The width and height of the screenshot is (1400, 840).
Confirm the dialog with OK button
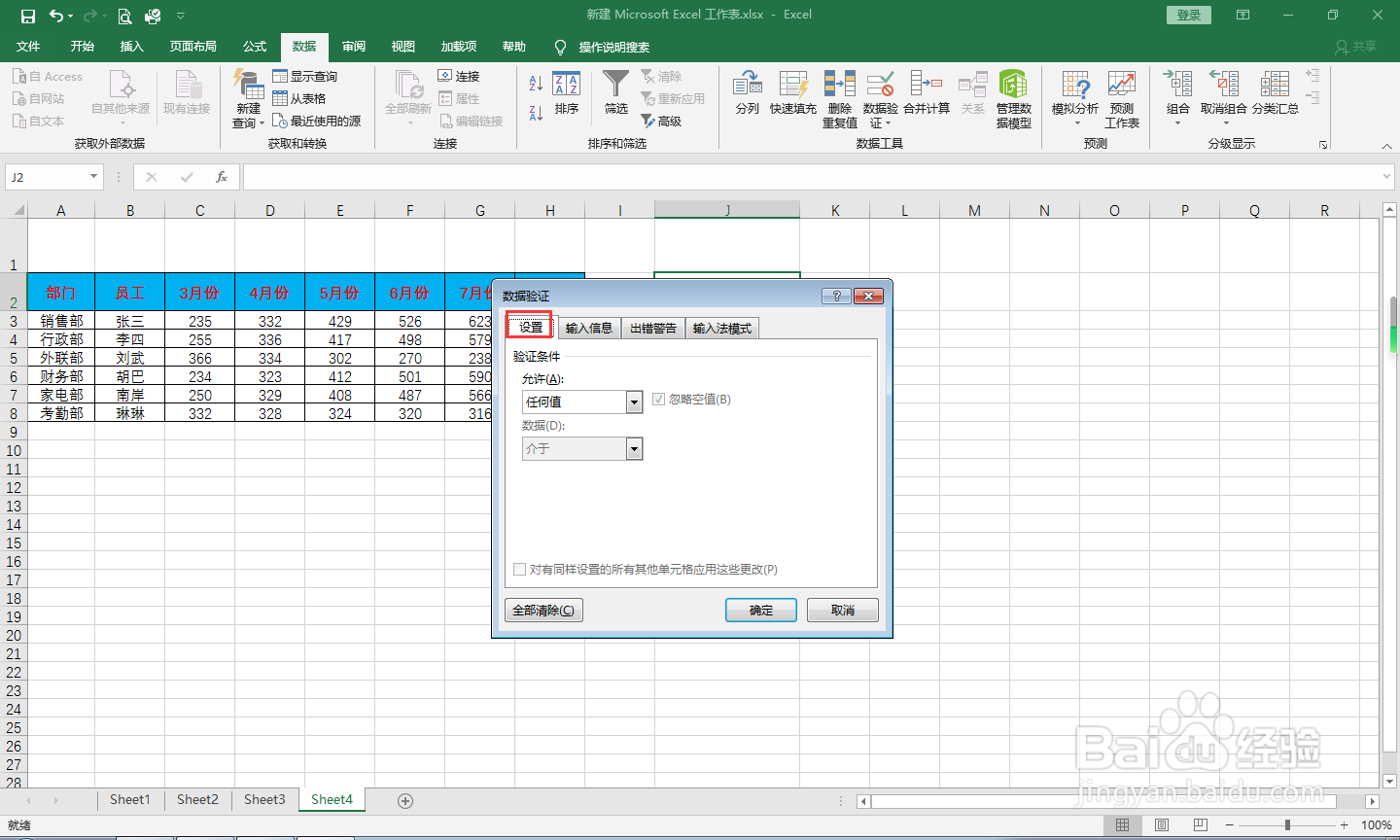761,610
